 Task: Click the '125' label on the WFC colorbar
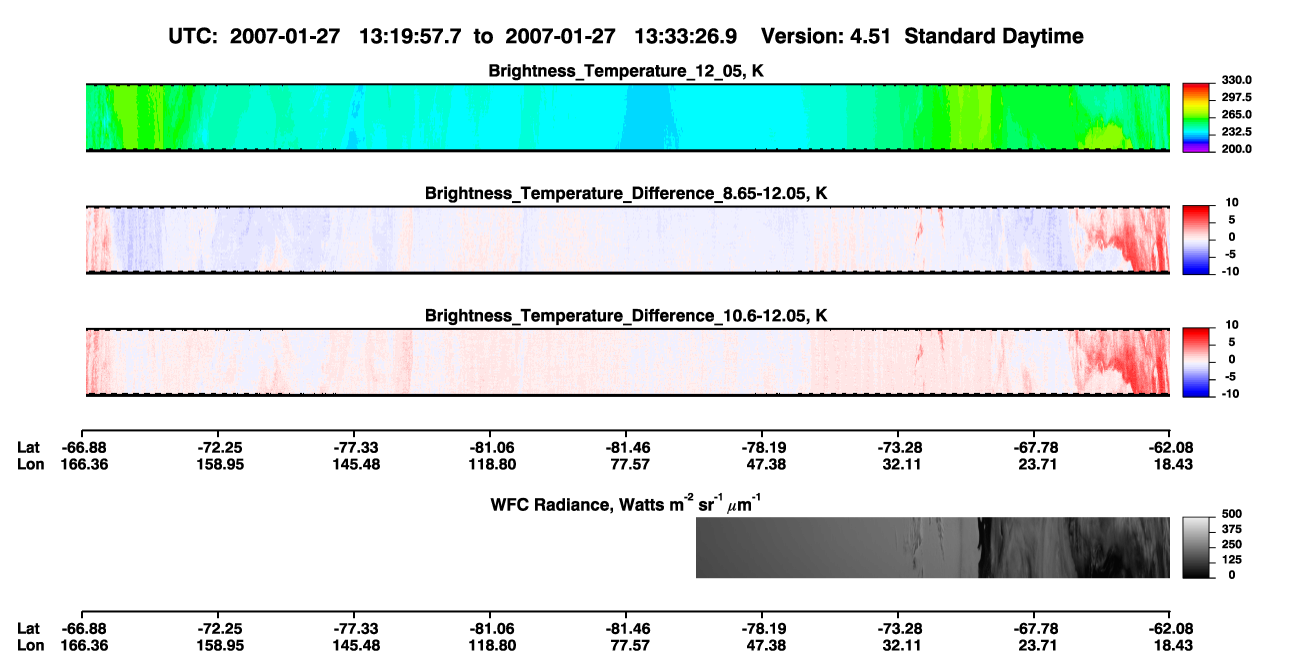1232,559
